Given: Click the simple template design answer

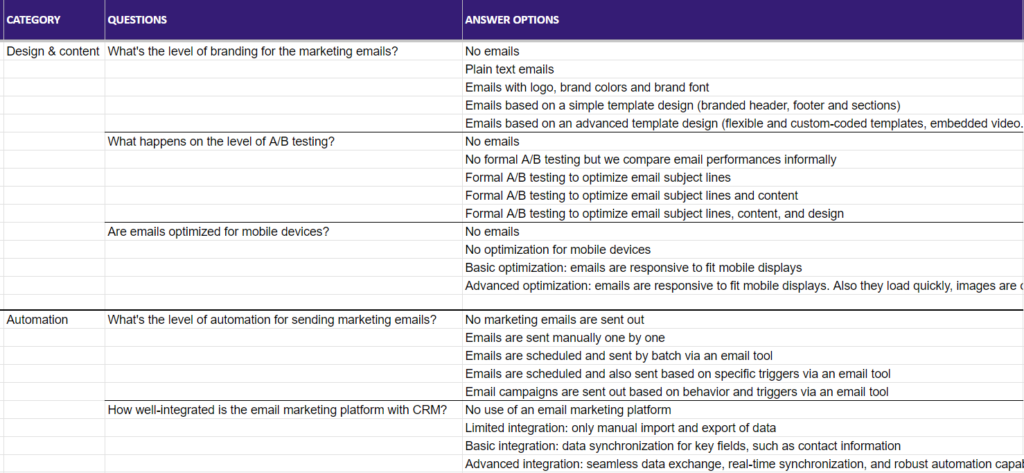Looking at the screenshot, I should [x=683, y=105].
